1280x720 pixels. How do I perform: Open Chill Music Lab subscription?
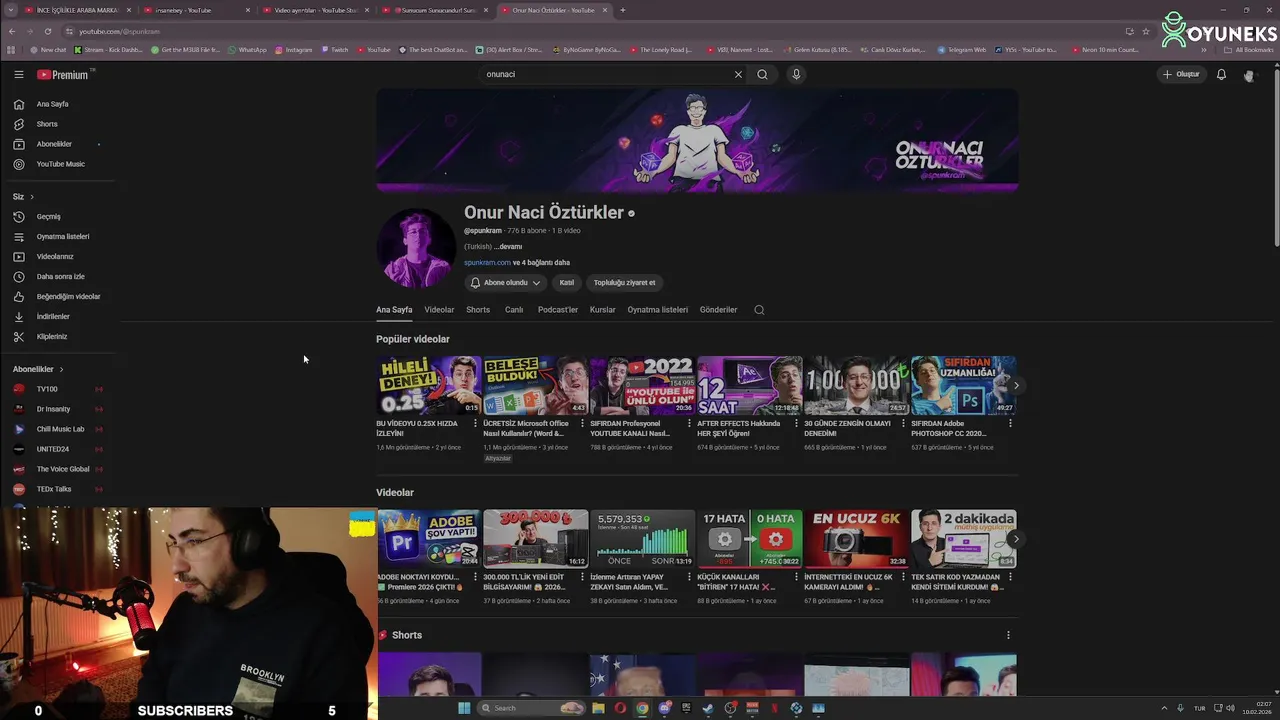coord(58,429)
